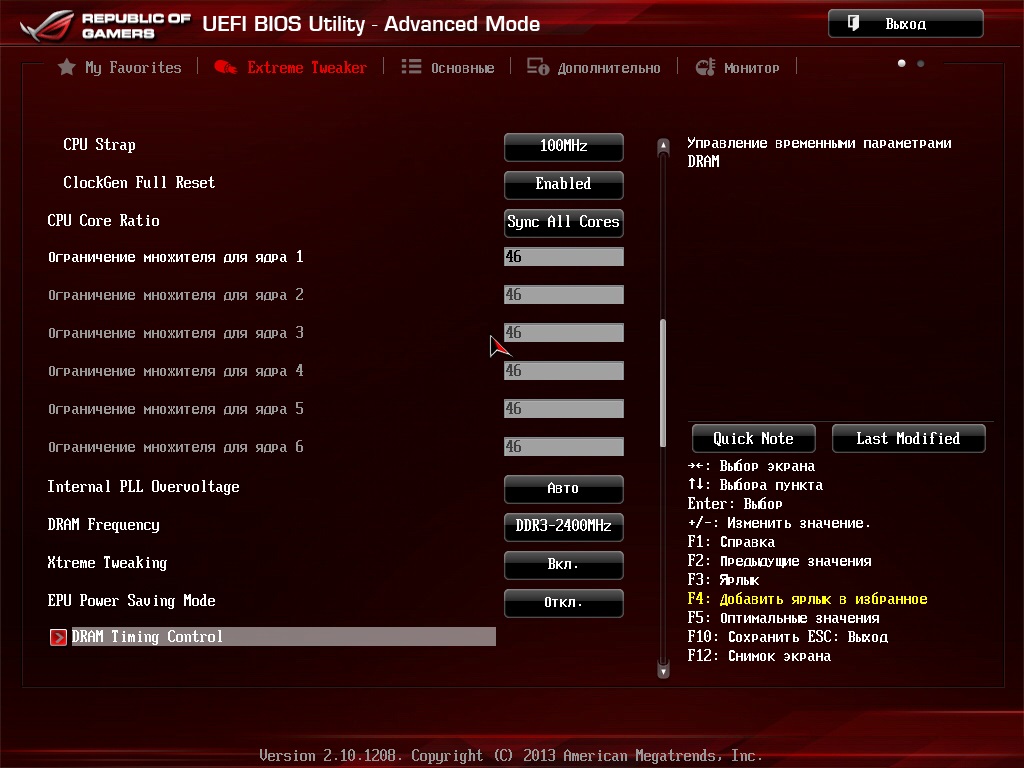Screen dimensions: 1024x768
Task: Click the exit door icon at top right
Action: pyautogui.click(x=854, y=23)
